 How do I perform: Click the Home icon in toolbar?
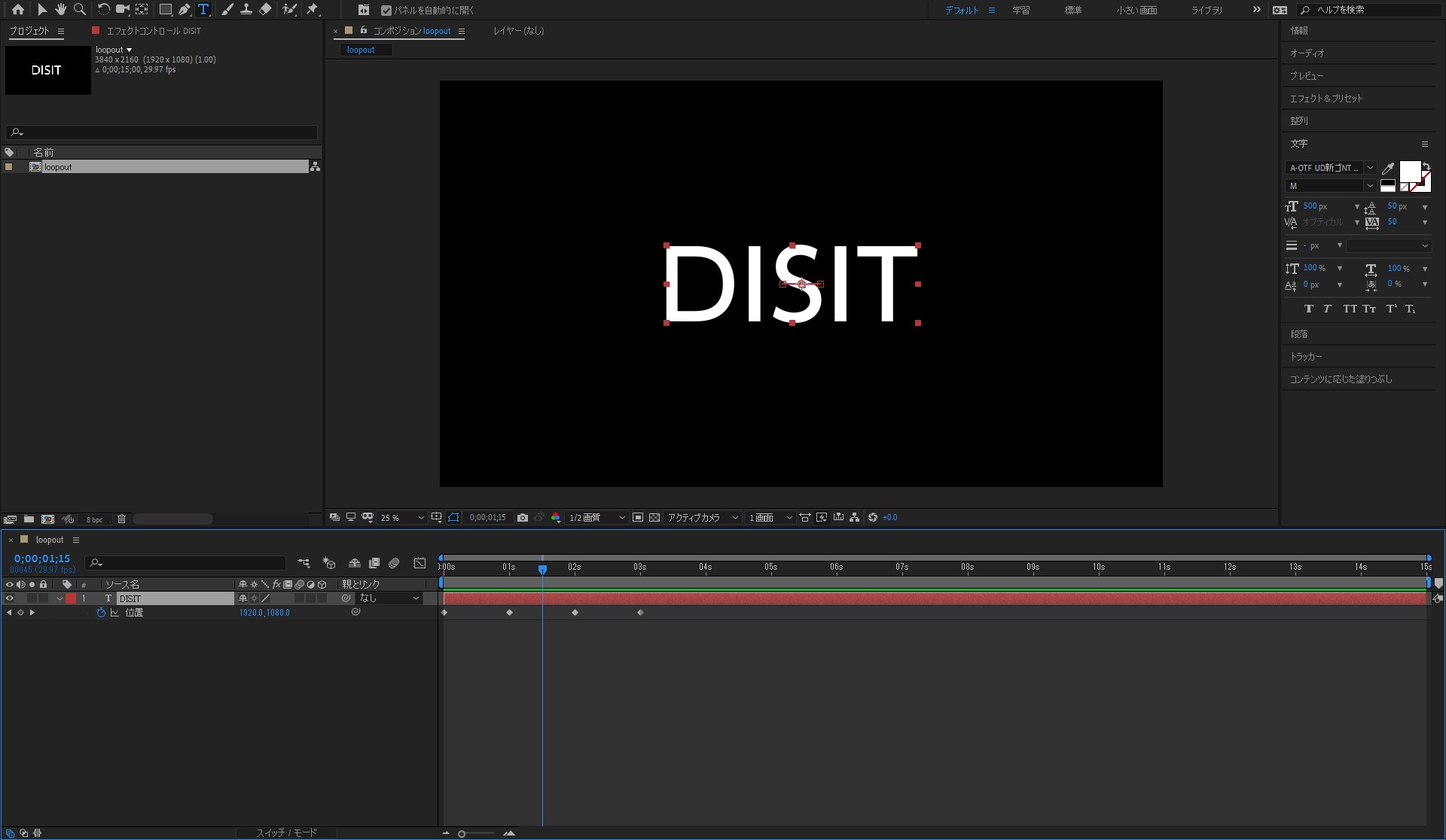[18, 10]
